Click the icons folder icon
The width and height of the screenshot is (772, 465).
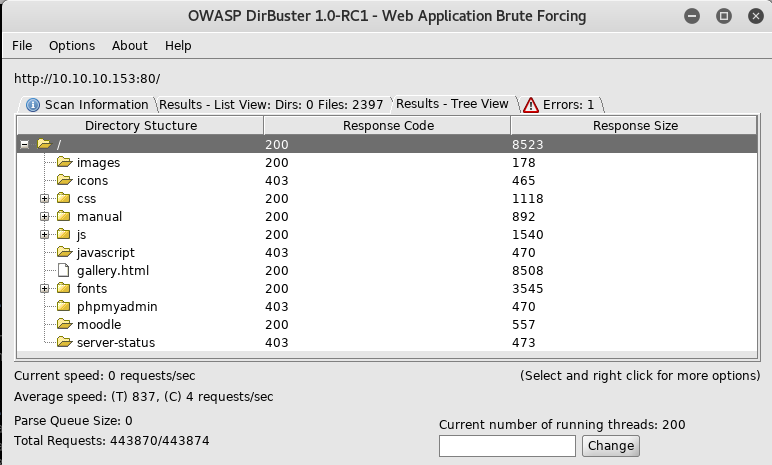[x=64, y=180]
